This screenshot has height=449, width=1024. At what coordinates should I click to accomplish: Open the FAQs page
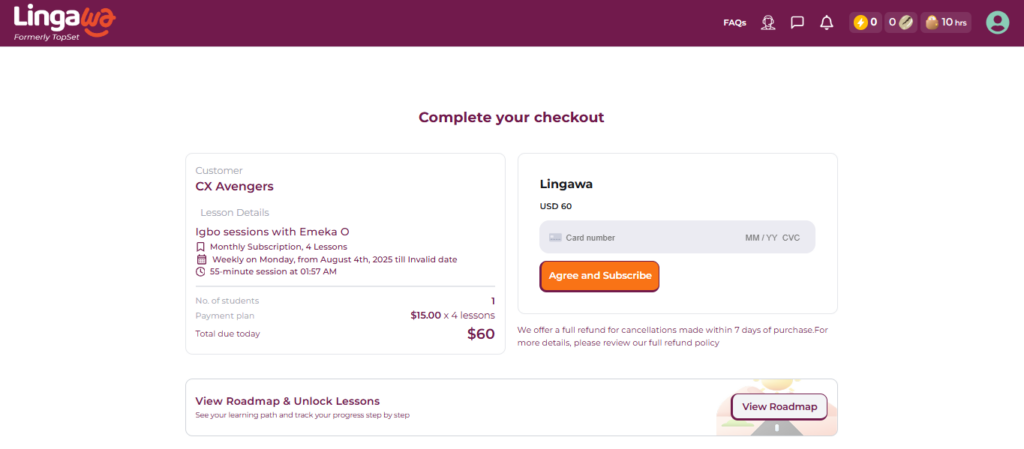(x=735, y=22)
